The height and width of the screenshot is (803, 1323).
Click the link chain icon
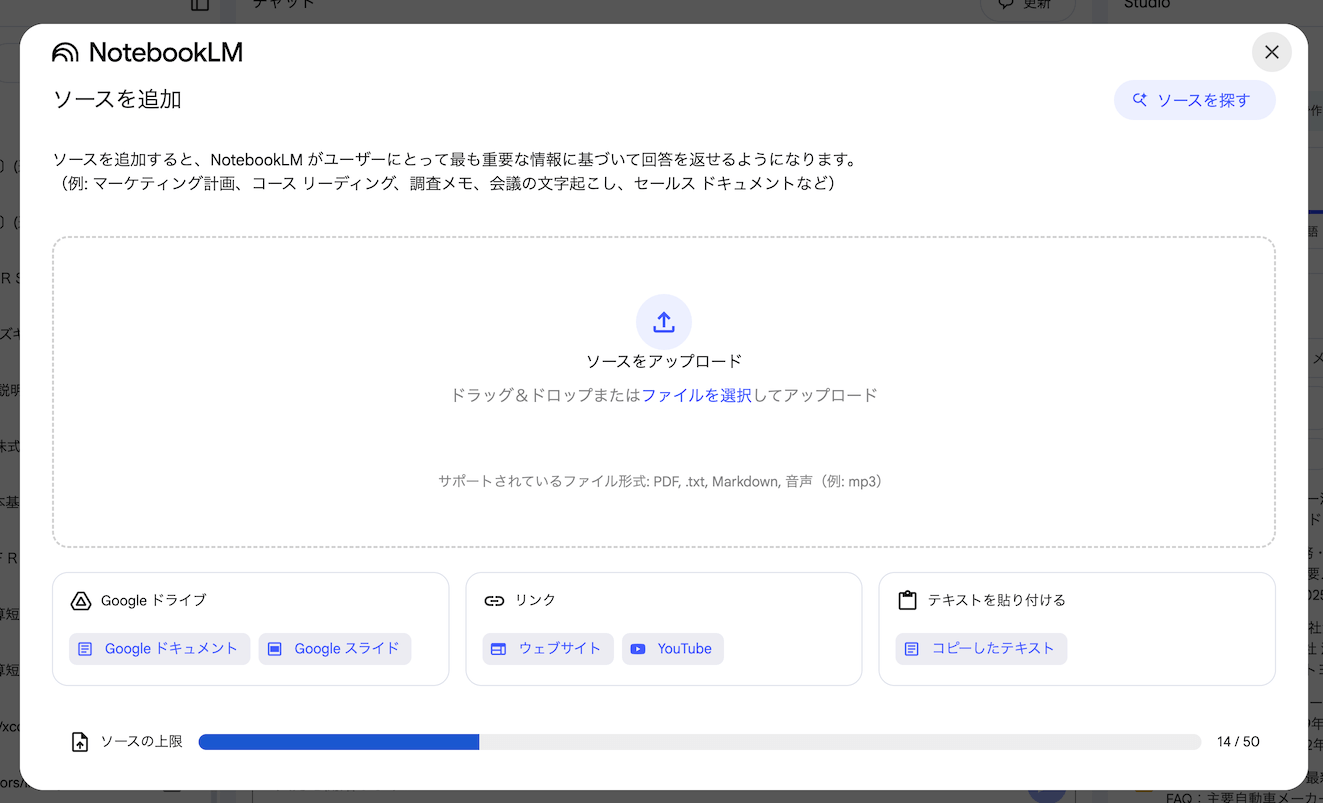pos(494,601)
